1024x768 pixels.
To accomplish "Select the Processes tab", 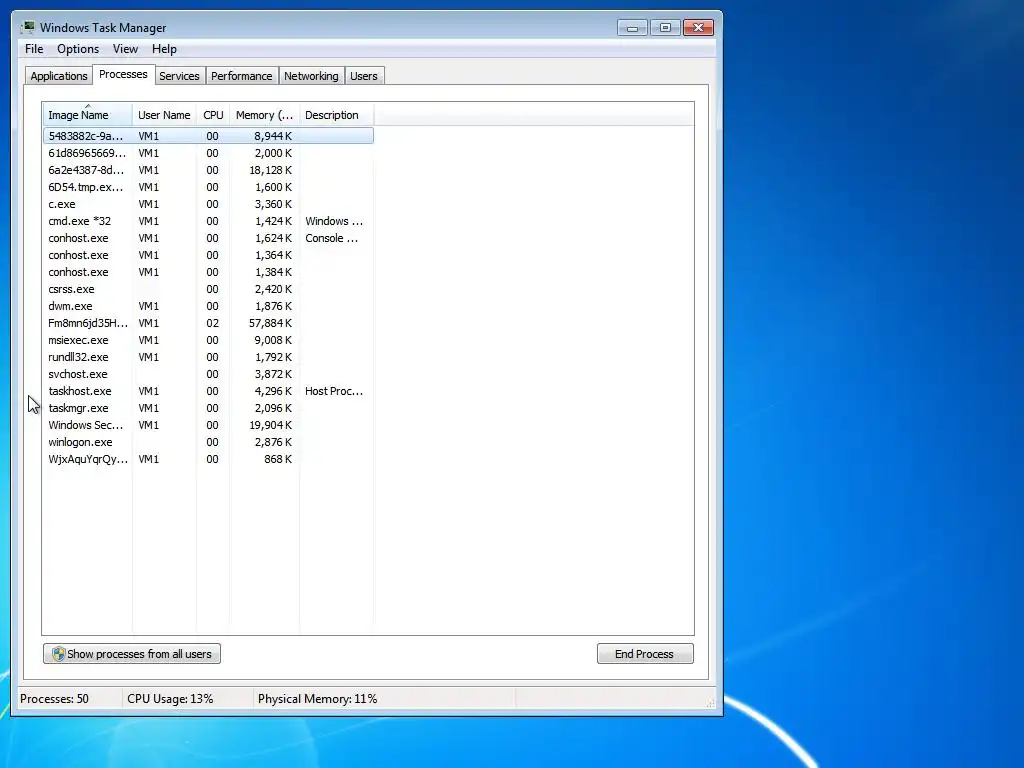I will tap(123, 74).
